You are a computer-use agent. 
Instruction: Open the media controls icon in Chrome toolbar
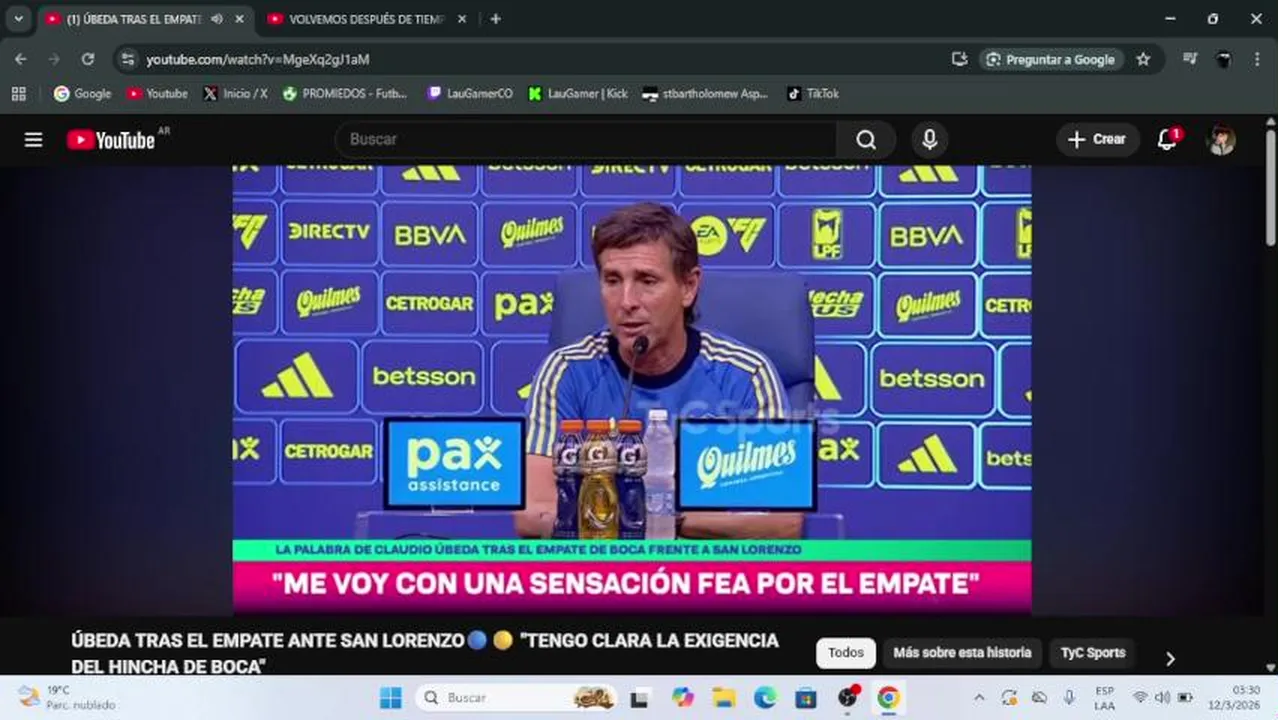pos(1189,59)
